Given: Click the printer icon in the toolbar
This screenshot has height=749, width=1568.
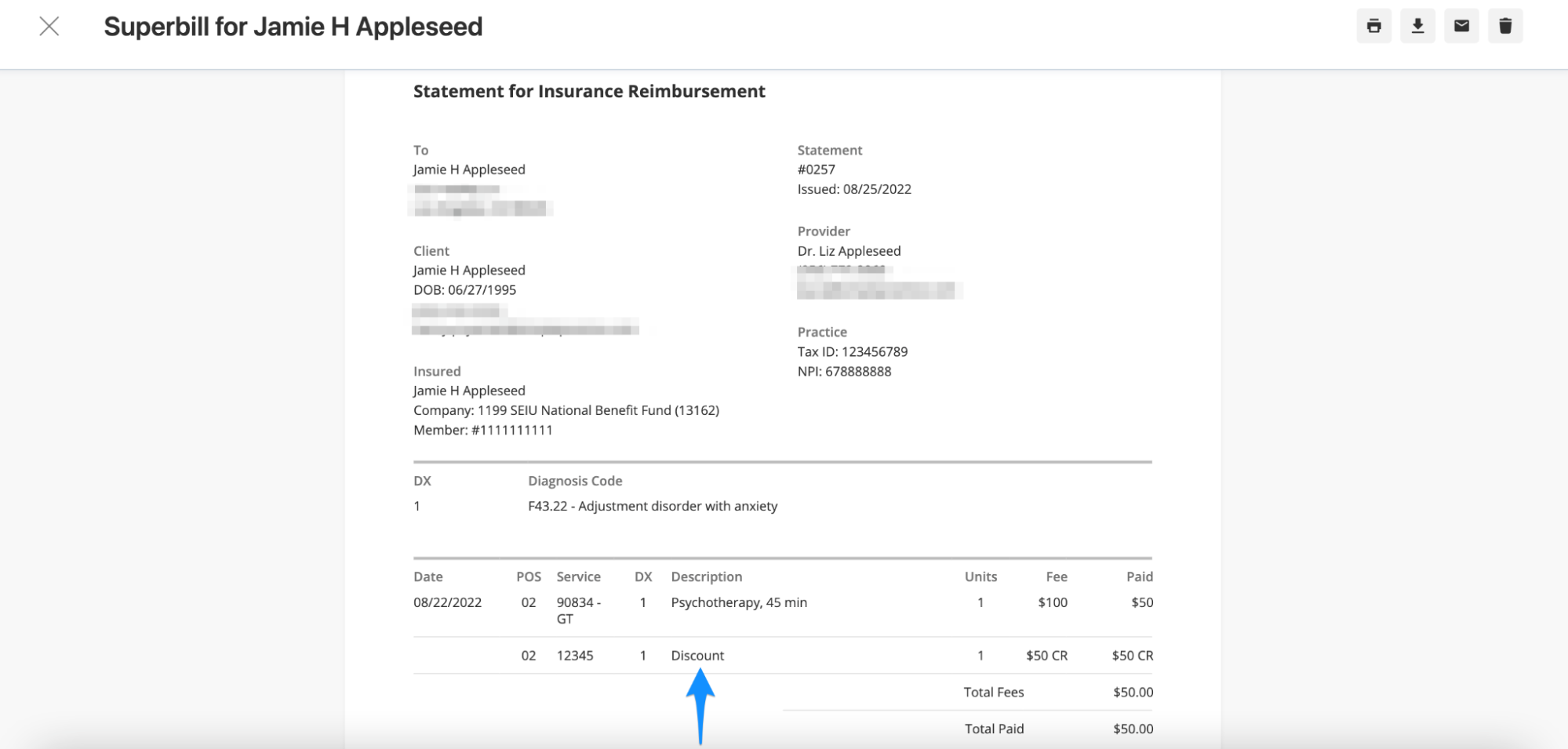Looking at the screenshot, I should click(1373, 26).
